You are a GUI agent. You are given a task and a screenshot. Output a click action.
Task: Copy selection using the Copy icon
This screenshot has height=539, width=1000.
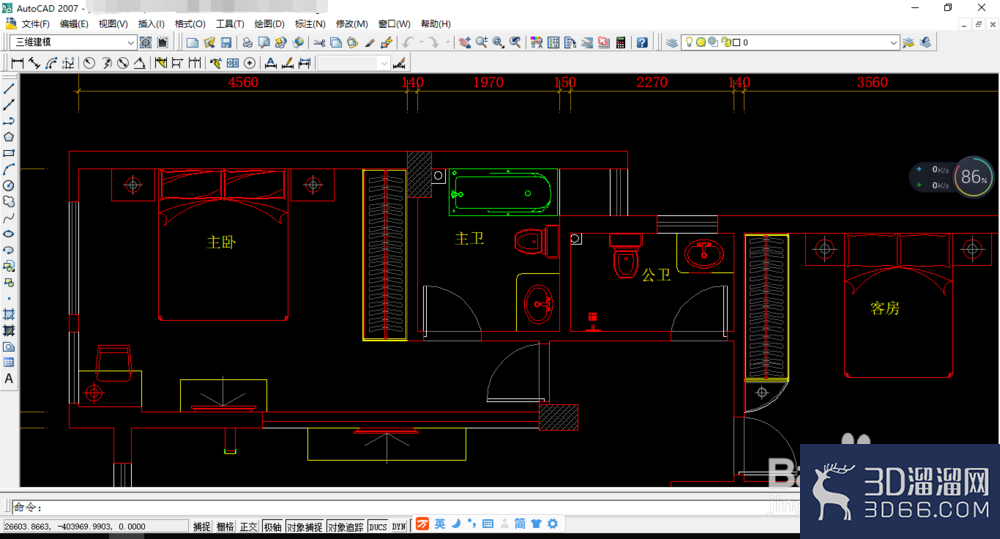coord(335,43)
